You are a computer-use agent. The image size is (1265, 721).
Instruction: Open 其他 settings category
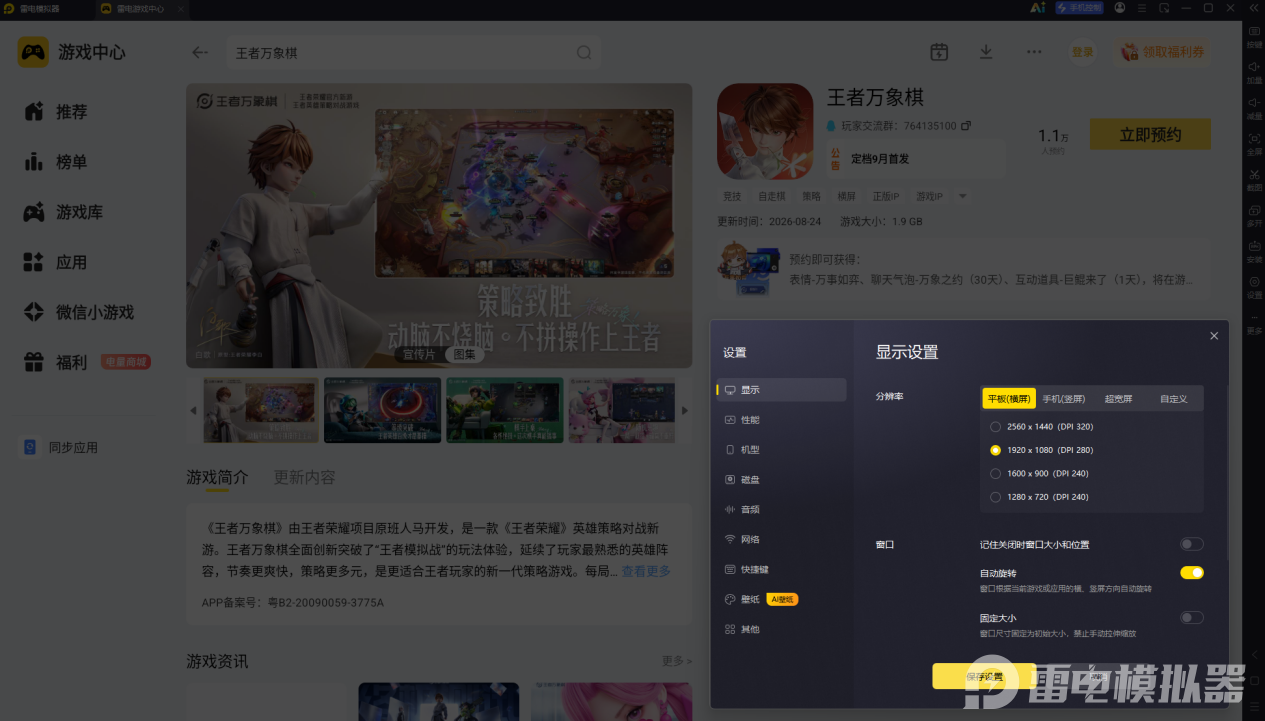pos(781,629)
